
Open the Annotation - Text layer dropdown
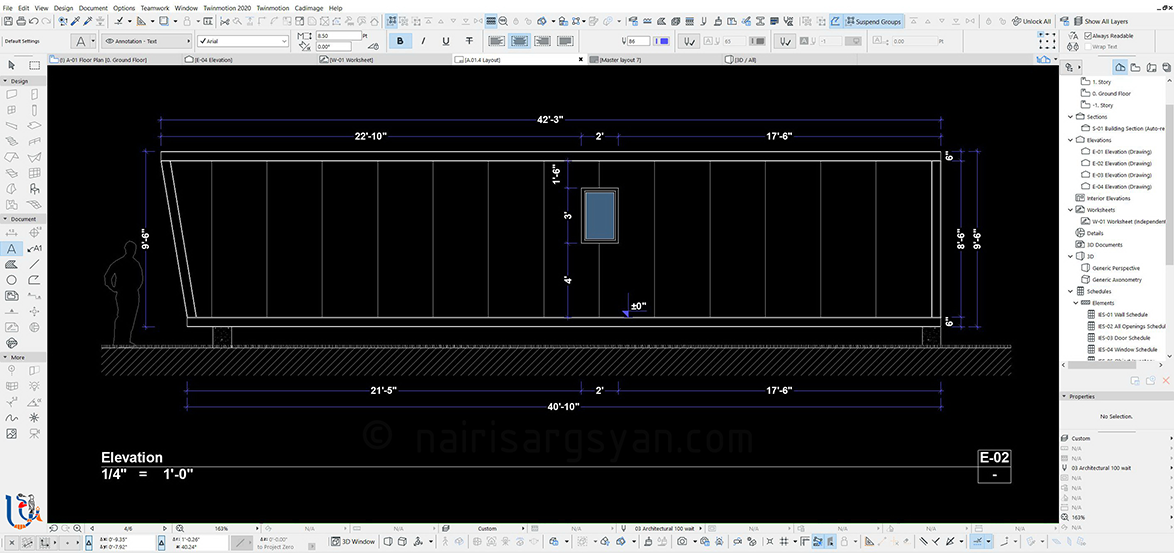pyautogui.click(x=146, y=41)
